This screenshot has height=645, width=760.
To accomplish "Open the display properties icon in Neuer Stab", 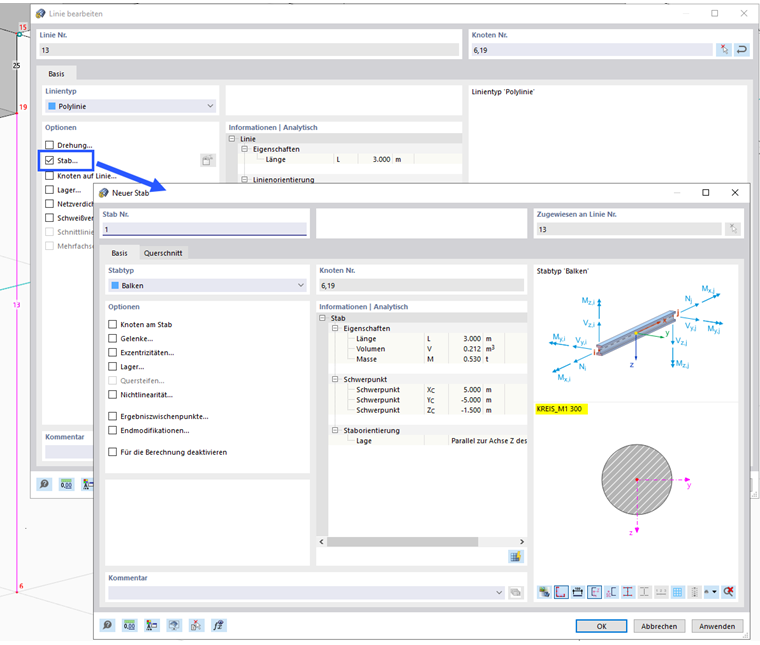I will [152, 625].
